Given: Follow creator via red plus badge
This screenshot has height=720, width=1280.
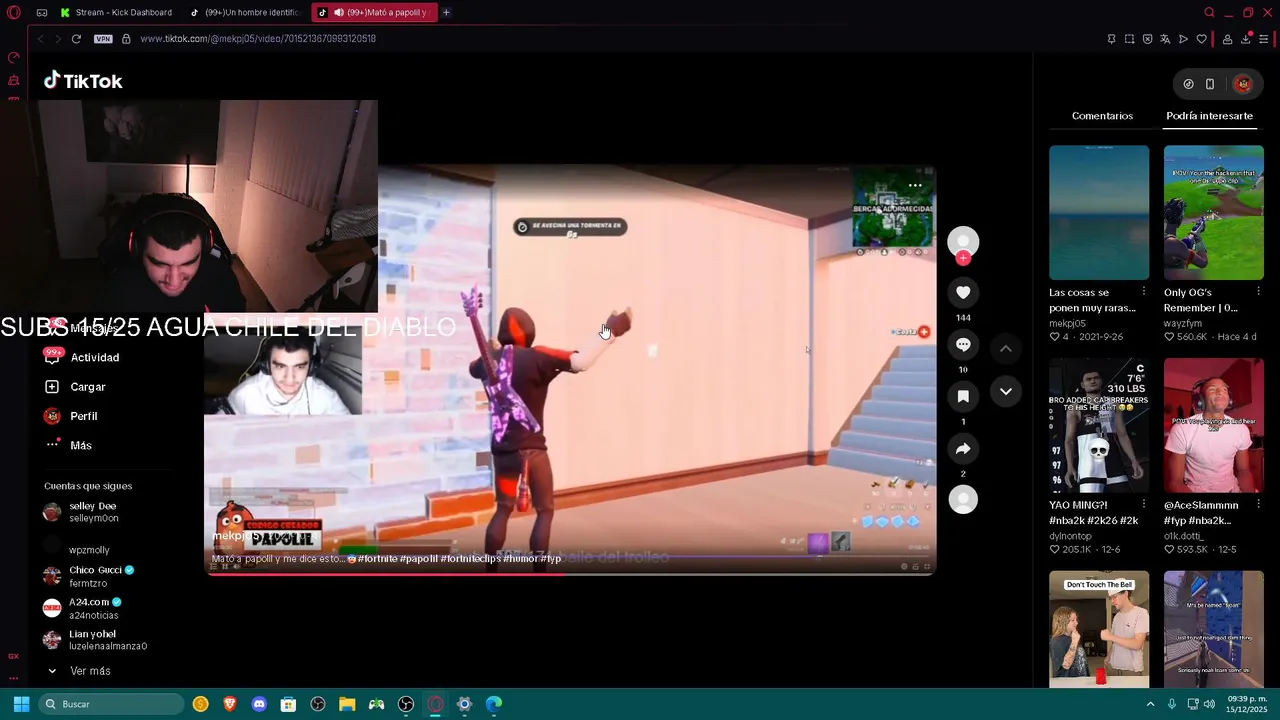Looking at the screenshot, I should click(x=963, y=258).
